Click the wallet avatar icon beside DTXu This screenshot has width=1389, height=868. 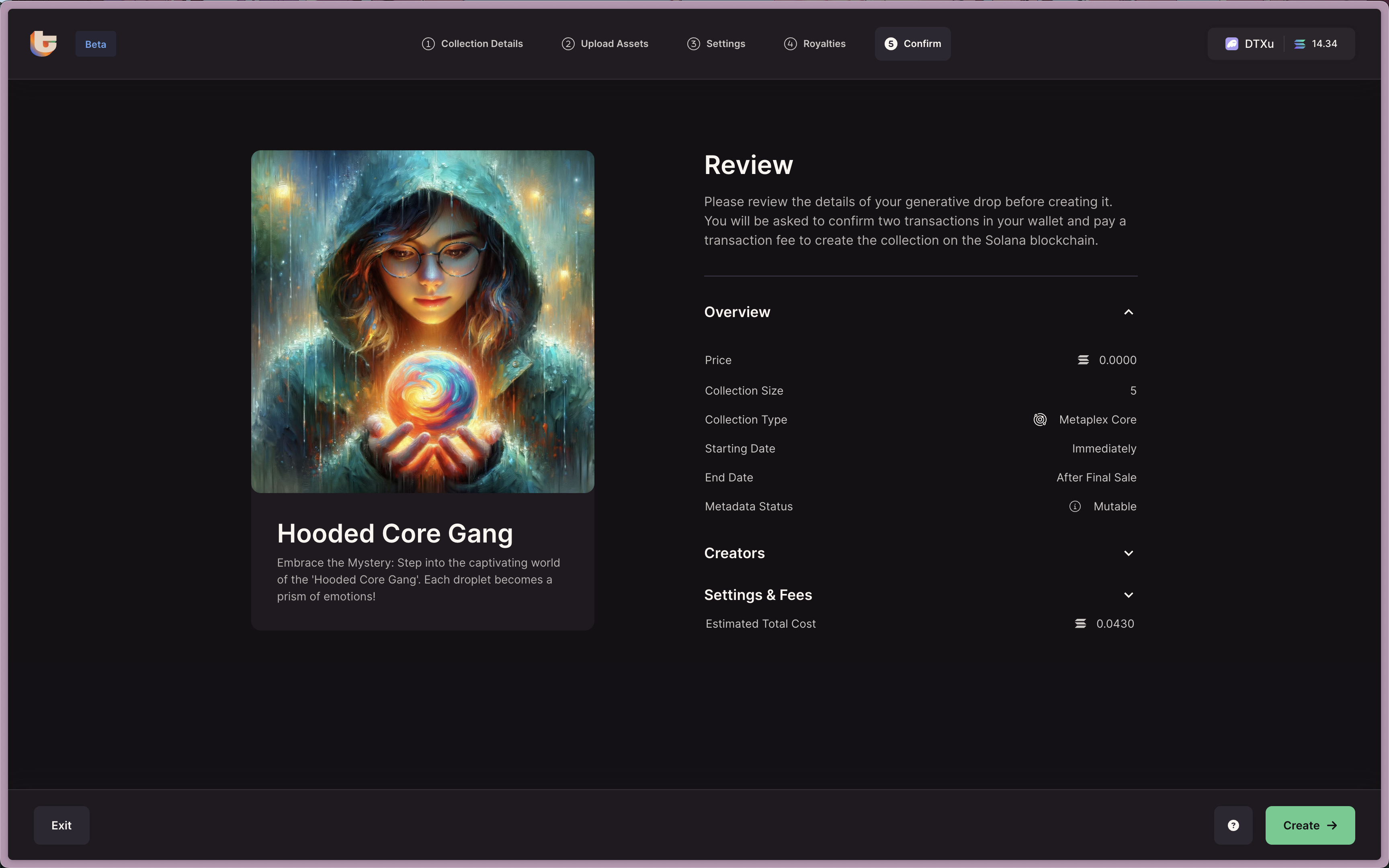(x=1231, y=44)
